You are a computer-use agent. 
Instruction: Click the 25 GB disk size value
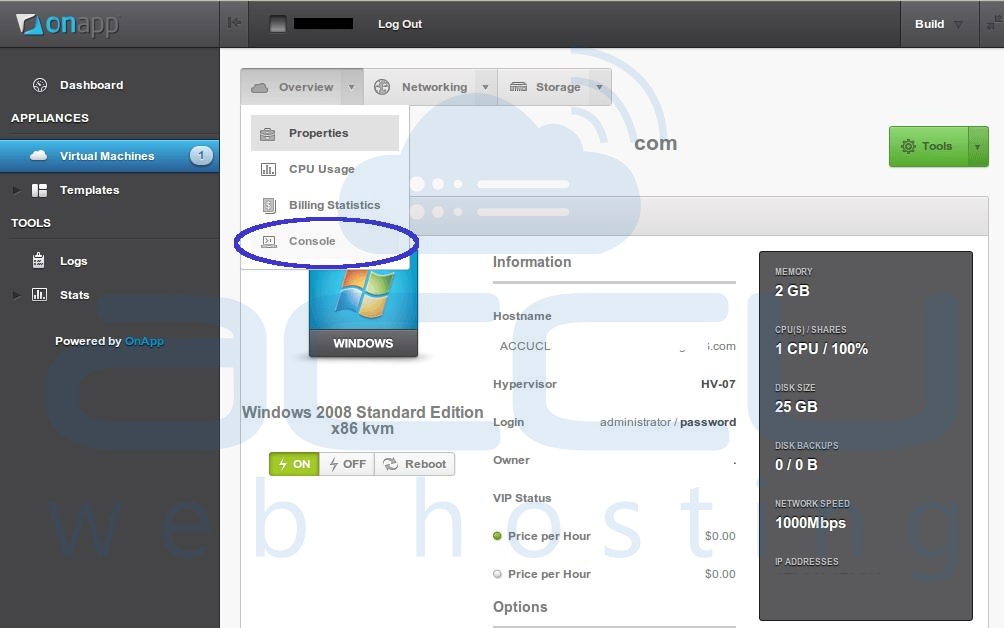coord(796,407)
